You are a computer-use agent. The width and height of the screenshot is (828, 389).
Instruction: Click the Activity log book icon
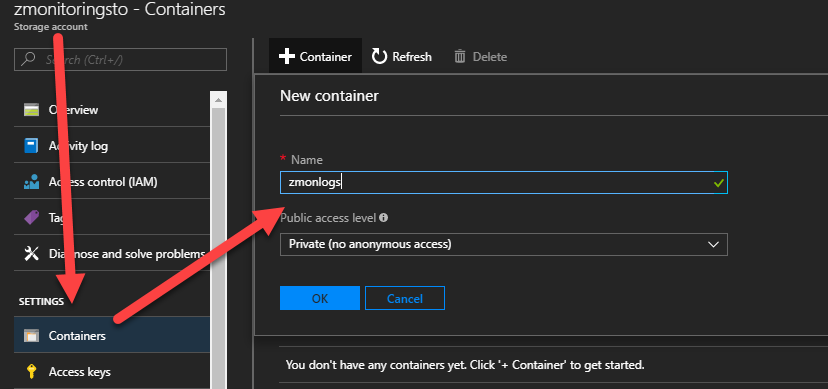pyautogui.click(x=32, y=146)
